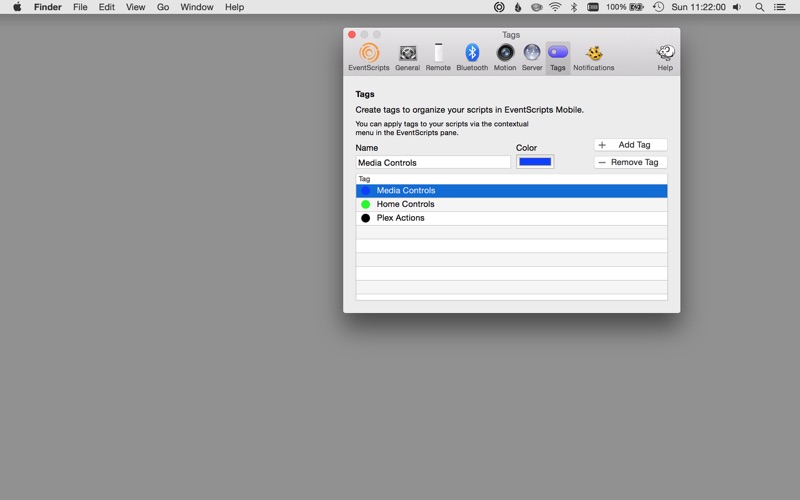Click the EventScripts spiral menu bar icon
The width and height of the screenshot is (800, 500).
click(499, 7)
